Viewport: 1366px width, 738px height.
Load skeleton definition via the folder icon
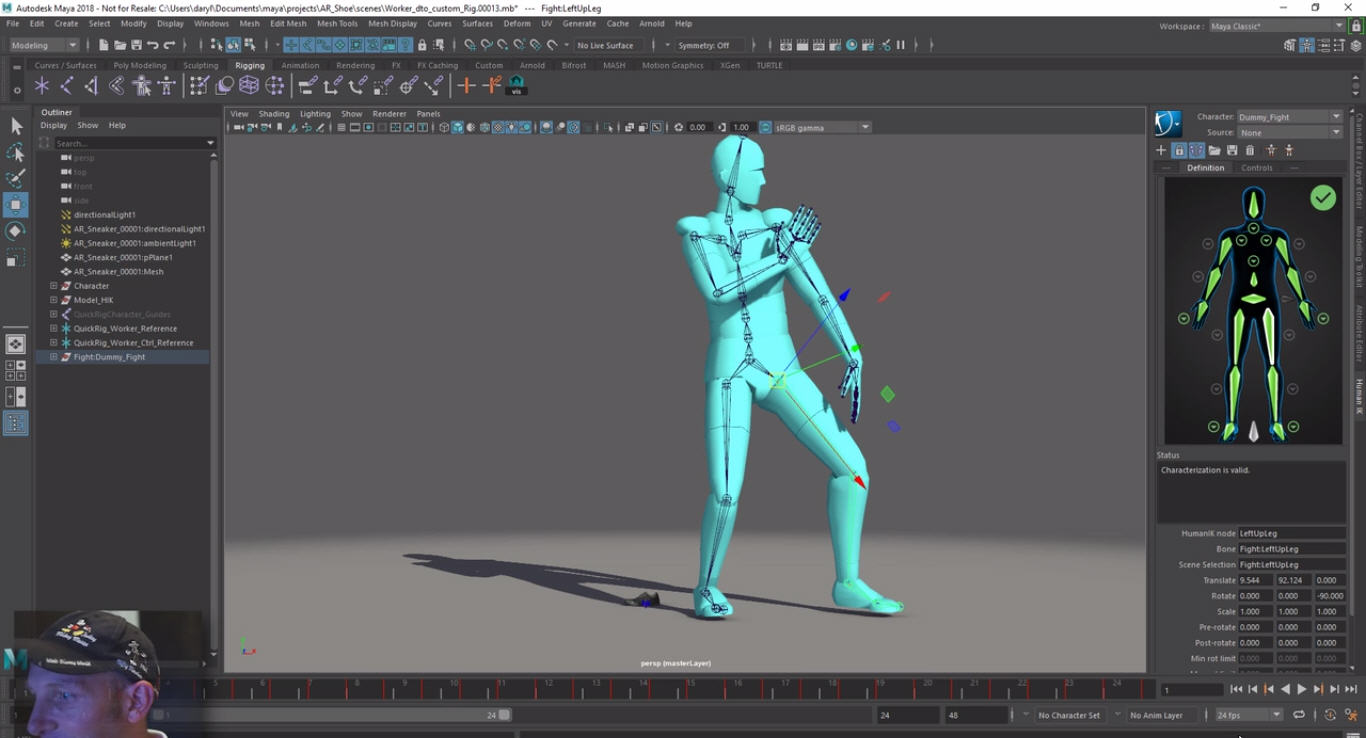pyautogui.click(x=1214, y=150)
